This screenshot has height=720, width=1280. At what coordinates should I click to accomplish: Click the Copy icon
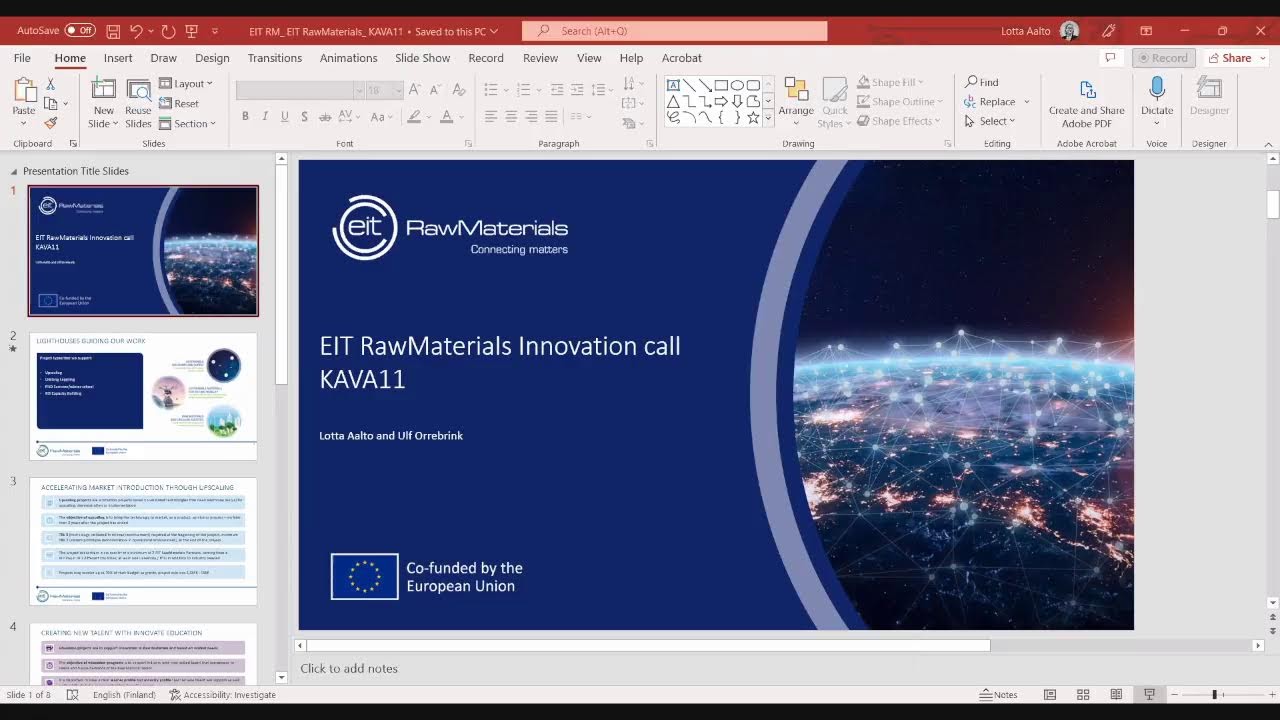tap(51, 103)
